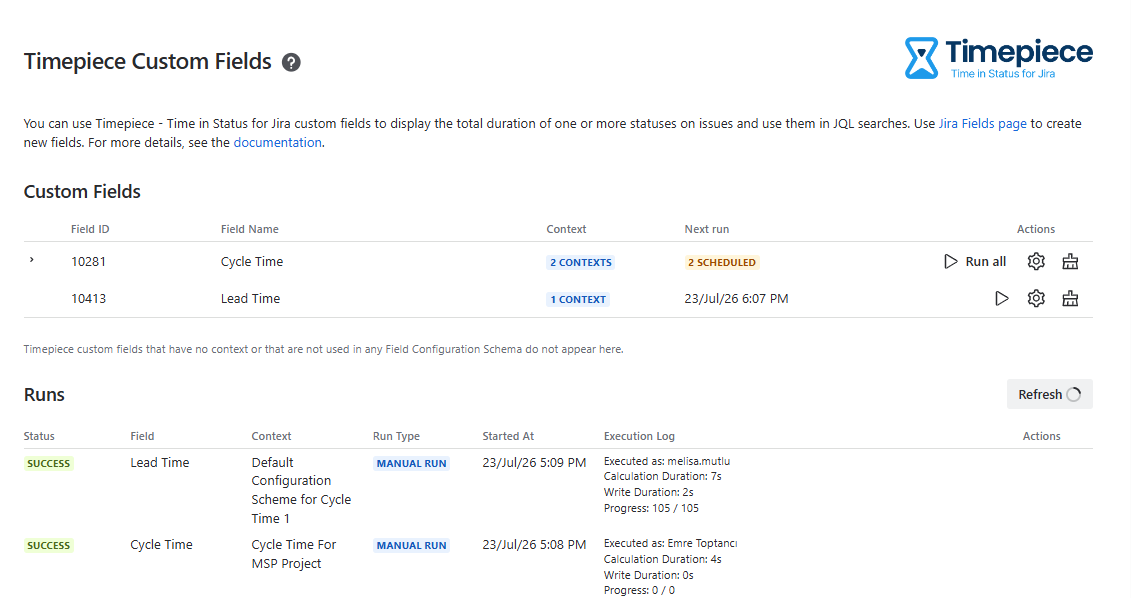
Task: Click MANUAL RUN badge of the Cycle Time run
Action: click(x=411, y=546)
